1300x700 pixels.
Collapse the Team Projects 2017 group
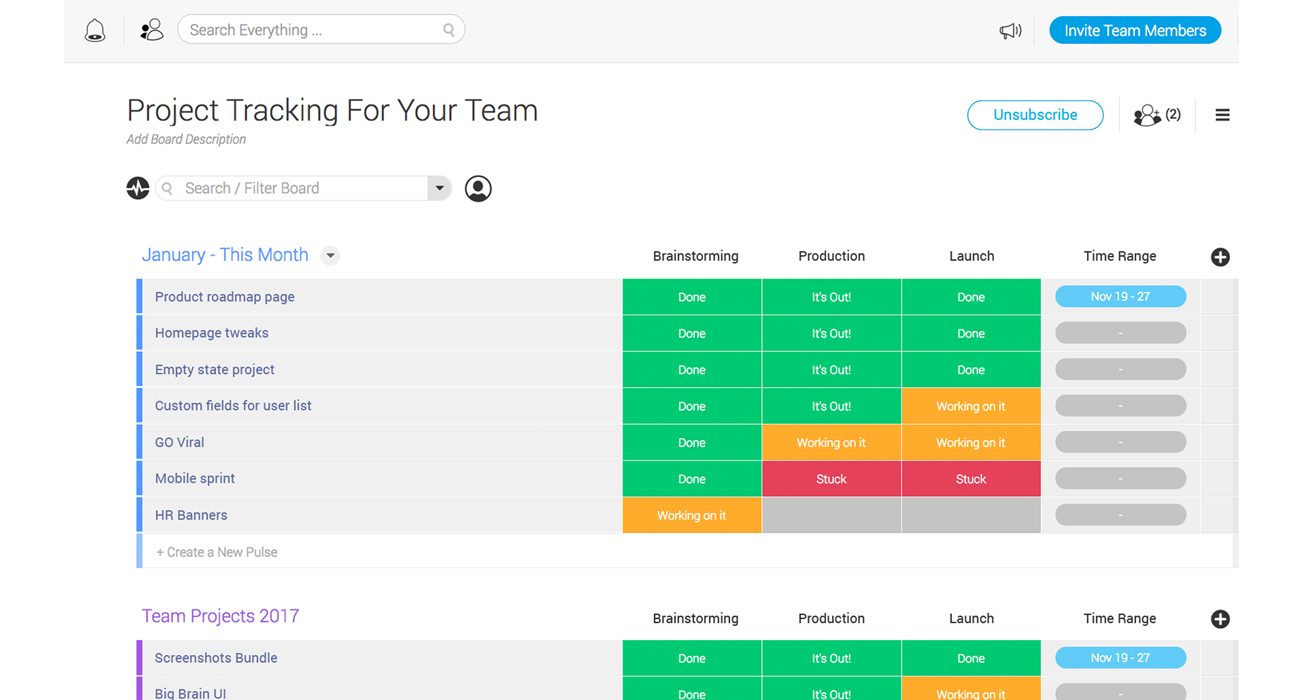(x=220, y=615)
